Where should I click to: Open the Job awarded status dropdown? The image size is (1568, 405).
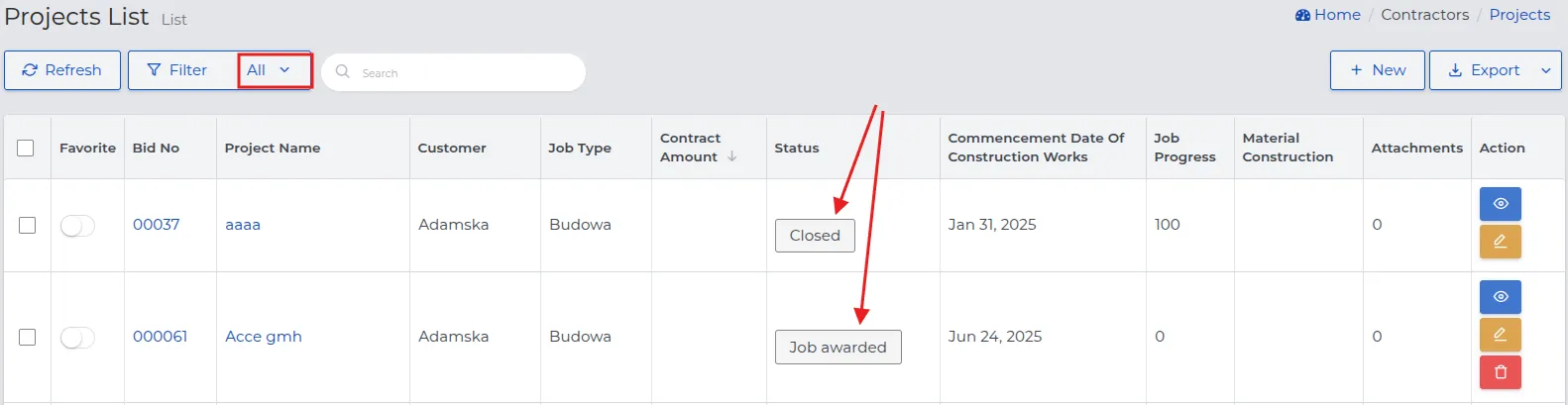point(838,348)
